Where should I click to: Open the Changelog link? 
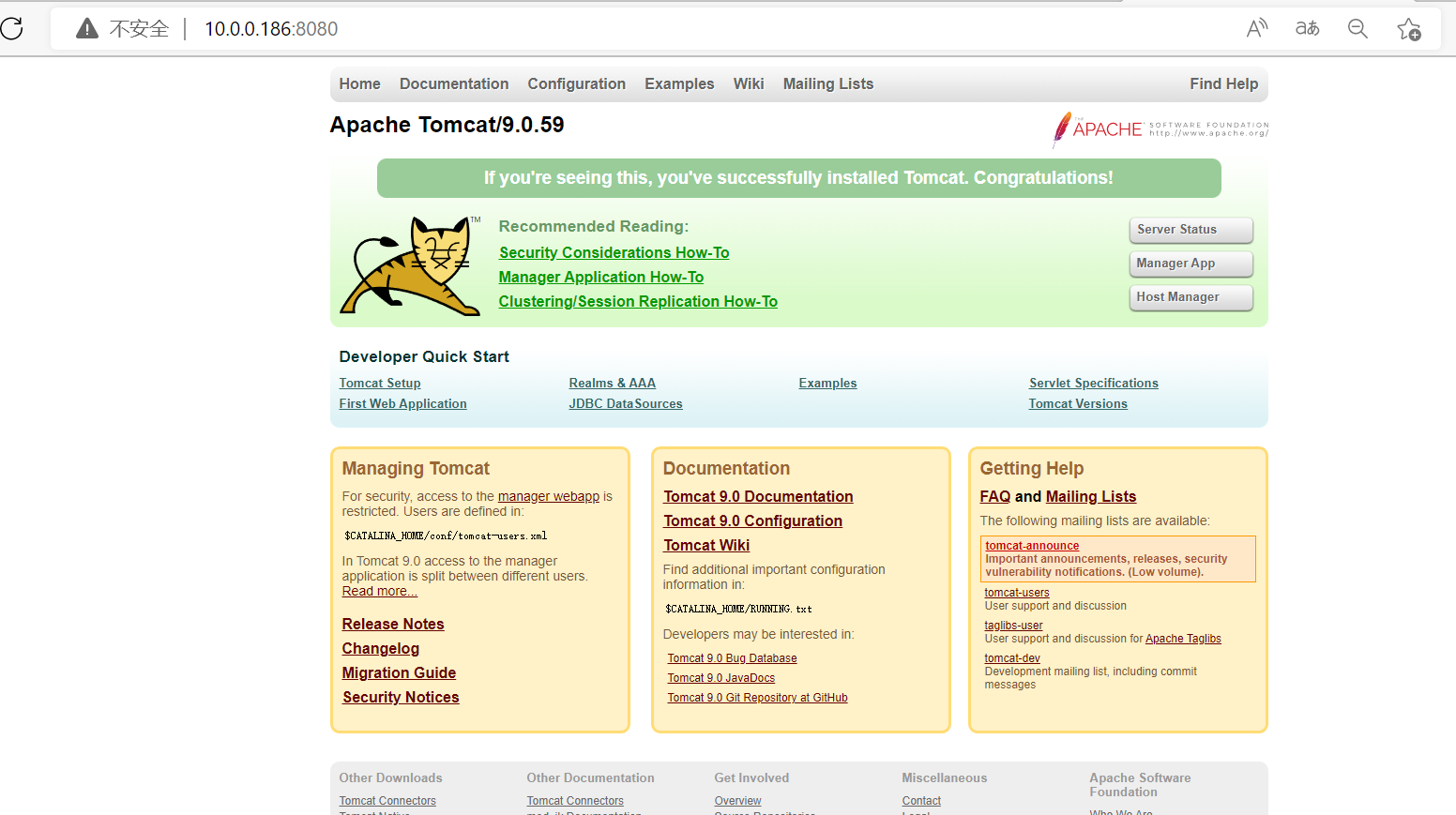pyautogui.click(x=380, y=648)
